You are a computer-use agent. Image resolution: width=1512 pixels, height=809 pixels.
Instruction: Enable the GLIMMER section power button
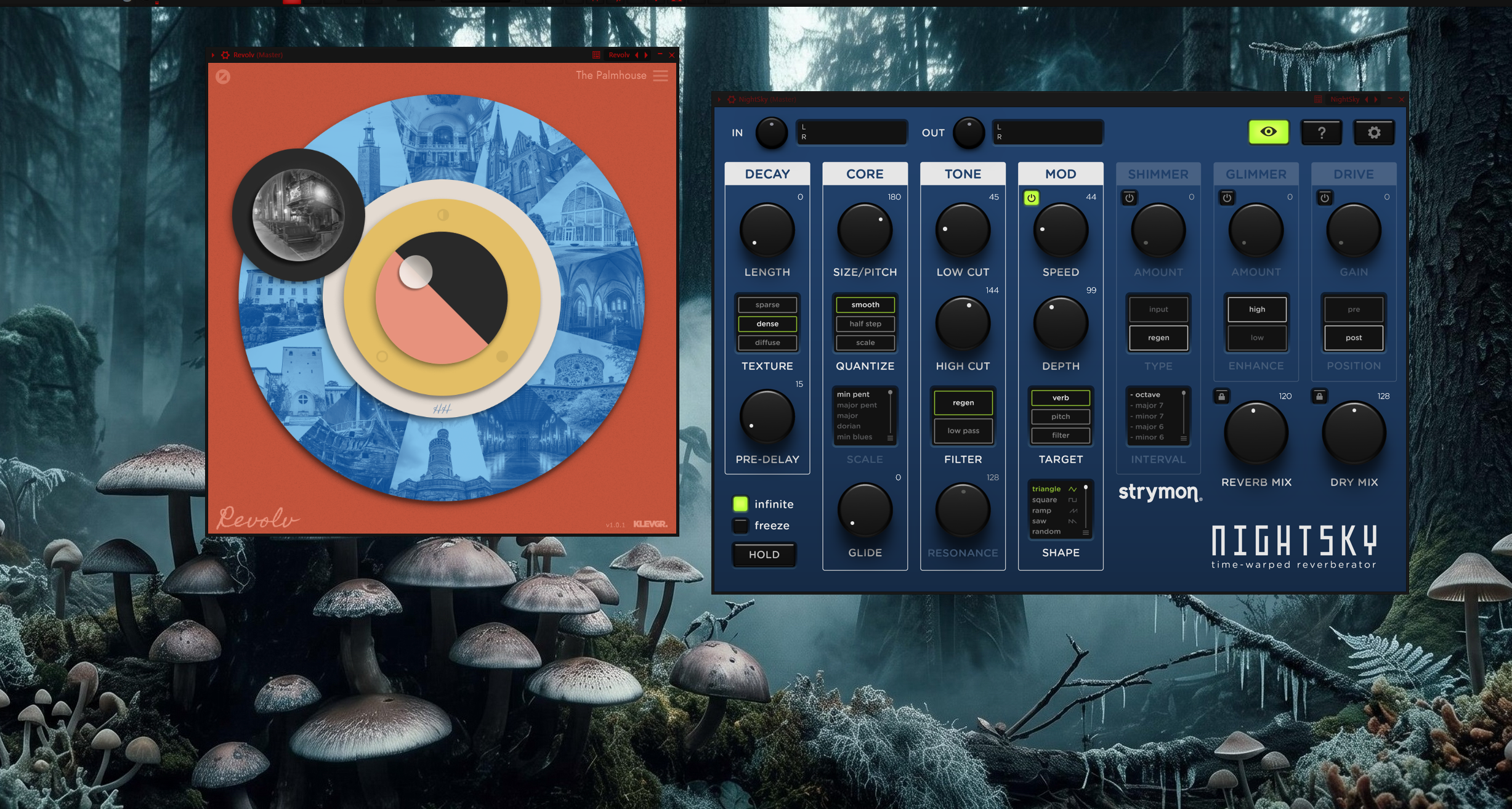(1227, 198)
